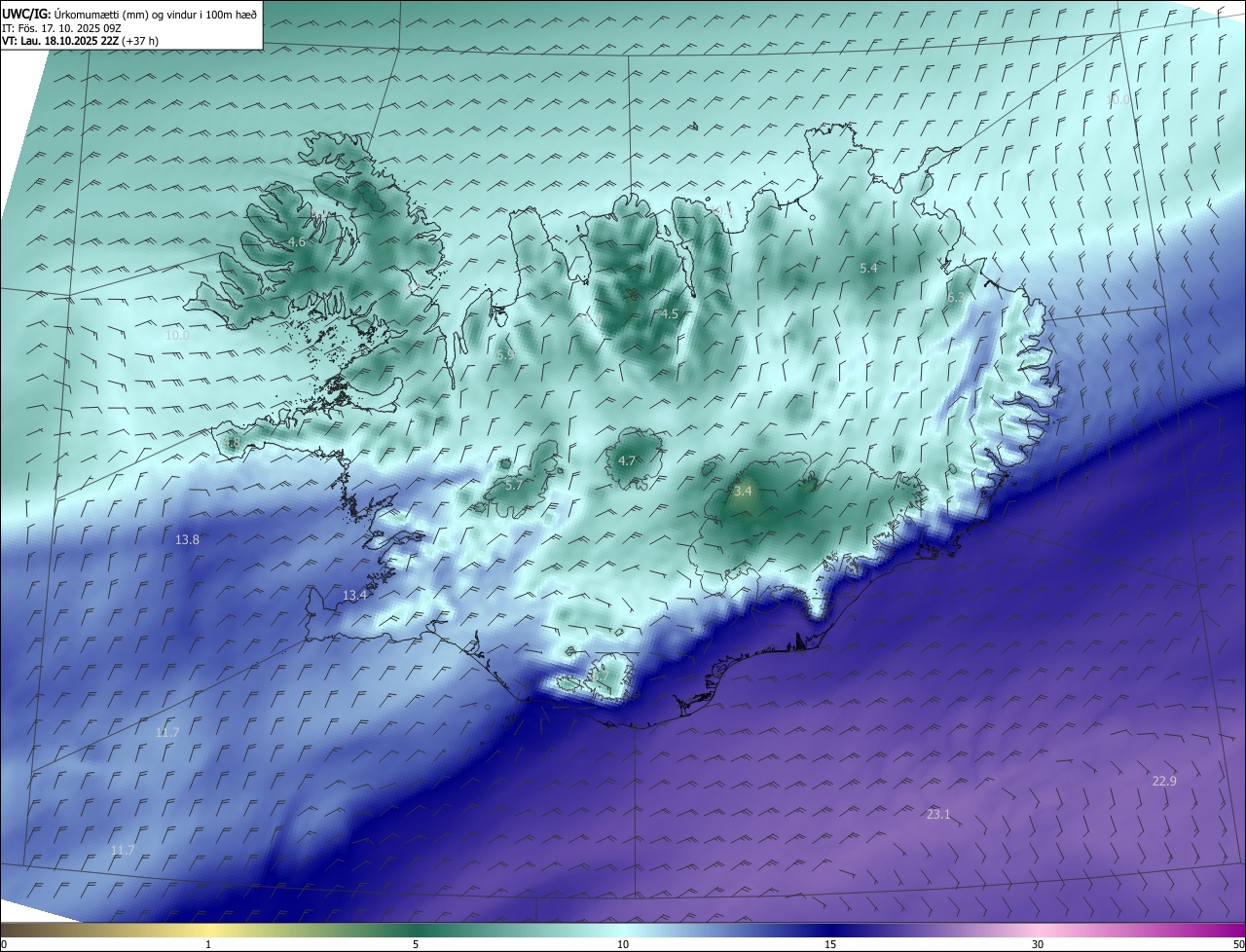Screen dimensions: 1246x952
Task: Click the 50 tick label on the color scale
Action: coord(1238,944)
